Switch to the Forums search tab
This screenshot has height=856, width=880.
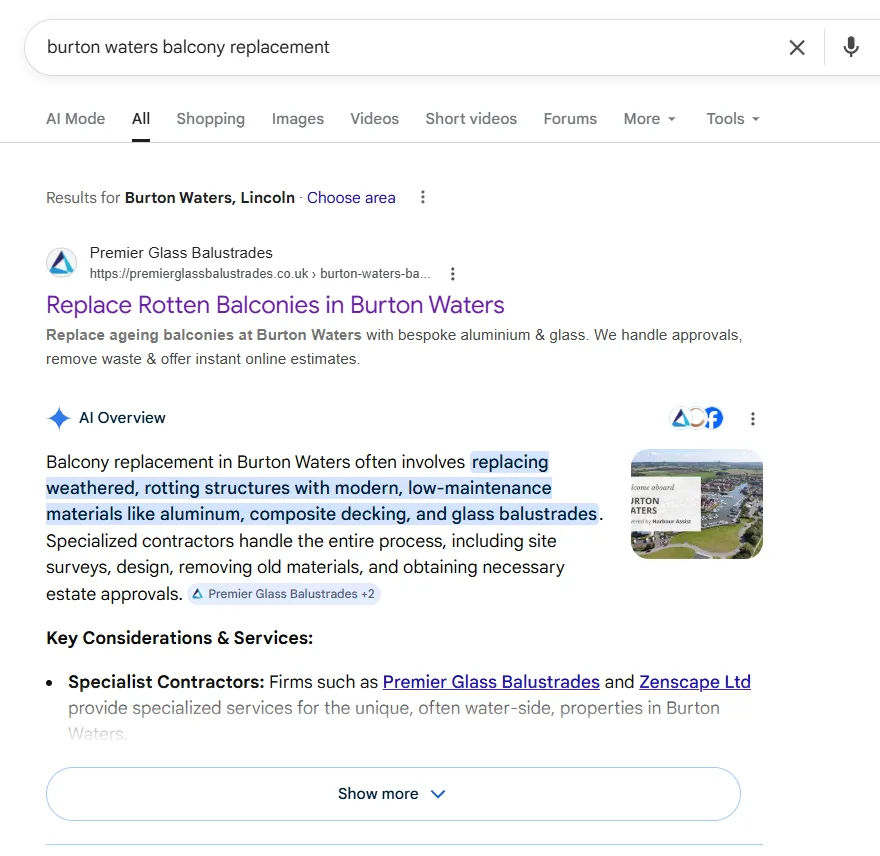click(x=570, y=118)
